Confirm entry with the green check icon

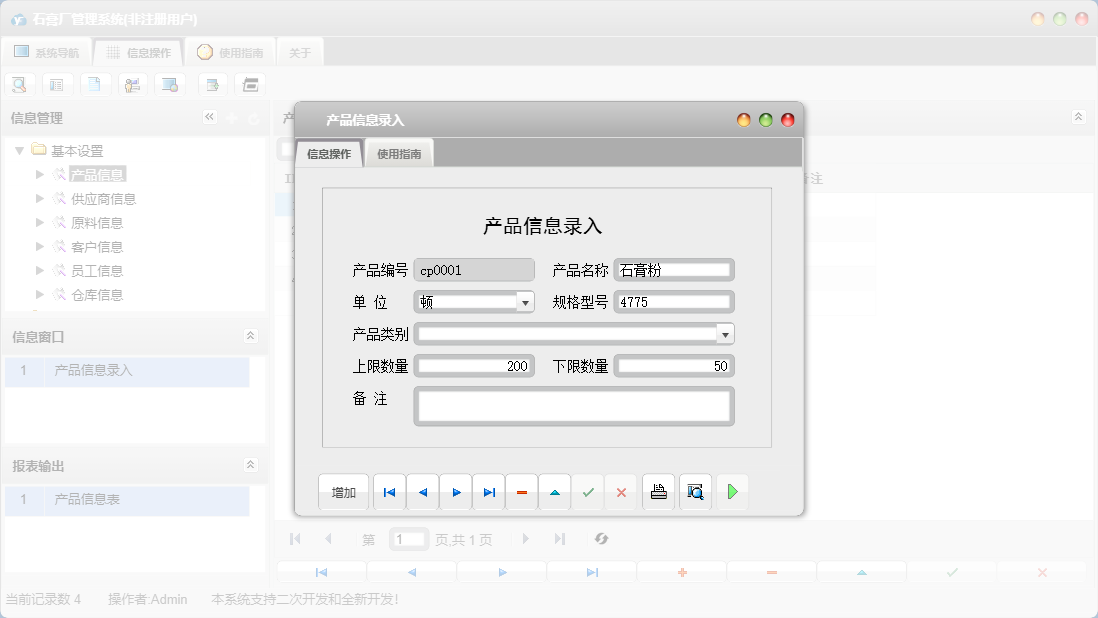click(x=588, y=491)
